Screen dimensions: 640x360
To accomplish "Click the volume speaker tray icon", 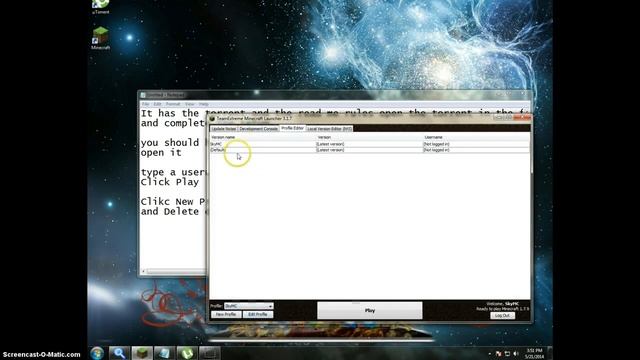I will click(516, 353).
